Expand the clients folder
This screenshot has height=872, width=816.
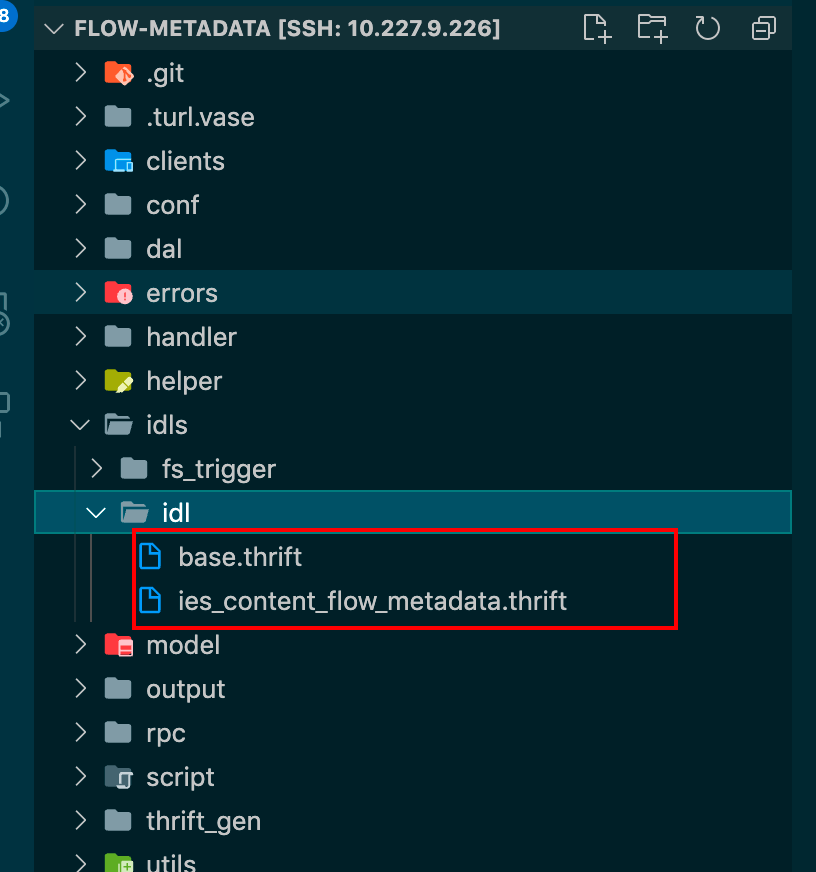[x=80, y=160]
